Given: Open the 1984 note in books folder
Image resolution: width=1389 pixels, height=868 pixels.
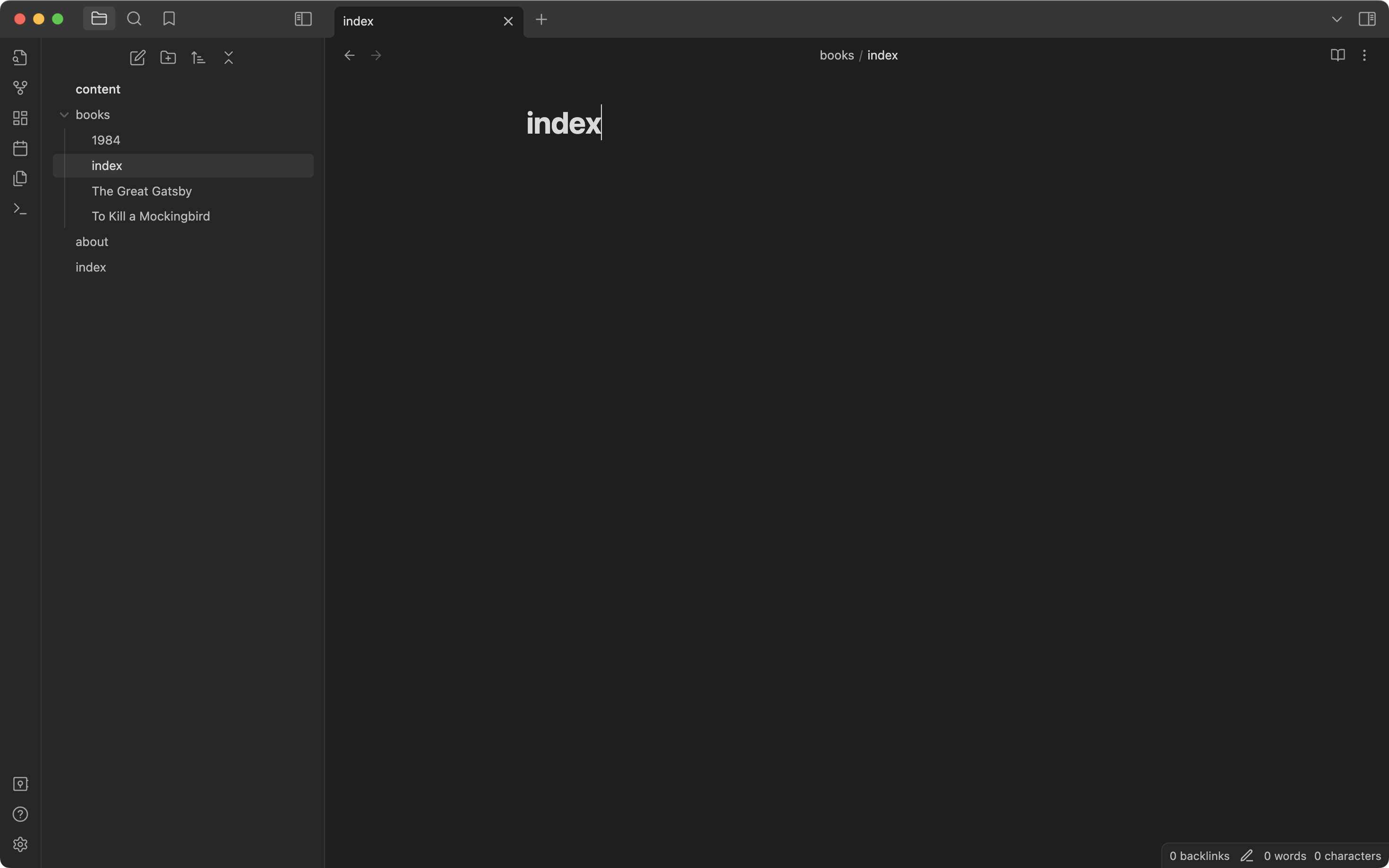Looking at the screenshot, I should (x=105, y=140).
